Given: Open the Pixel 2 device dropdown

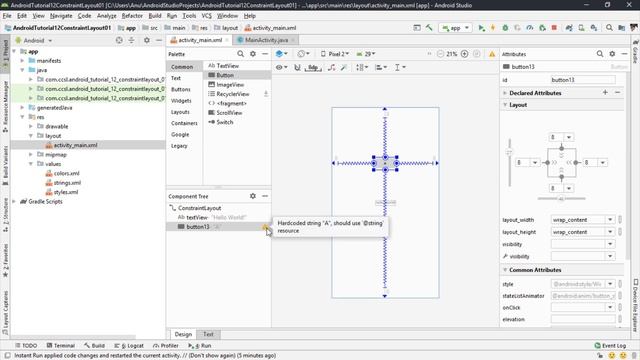Looking at the screenshot, I should [x=335, y=54].
